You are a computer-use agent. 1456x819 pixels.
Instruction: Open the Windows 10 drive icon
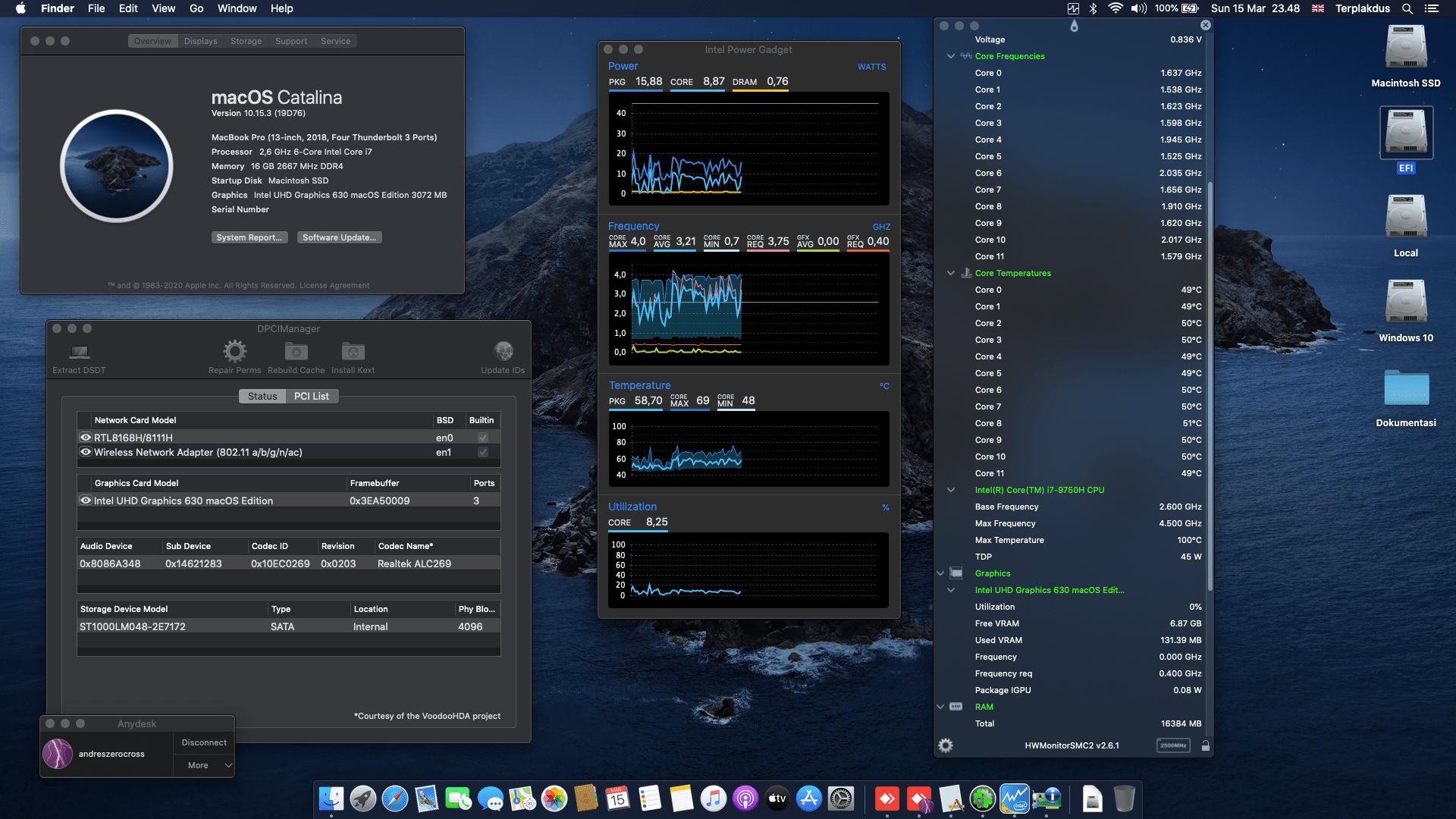pyautogui.click(x=1406, y=311)
